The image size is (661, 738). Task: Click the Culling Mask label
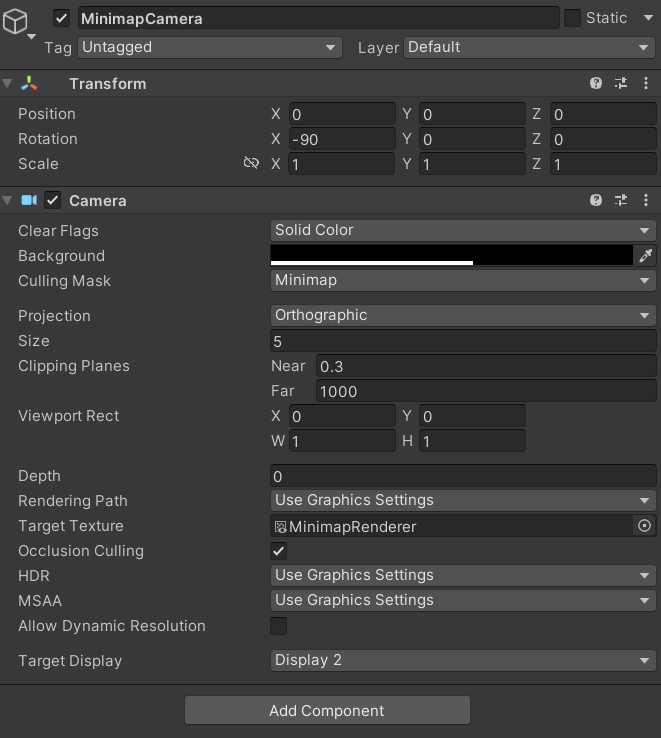(x=64, y=281)
